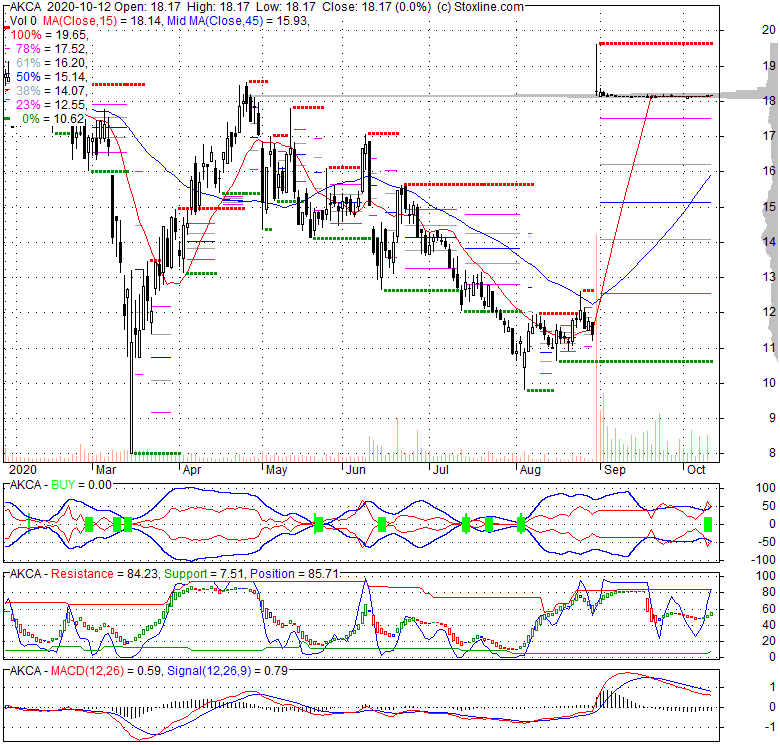Select the 'Apr' month label on axis
780x745 pixels.
[192, 470]
